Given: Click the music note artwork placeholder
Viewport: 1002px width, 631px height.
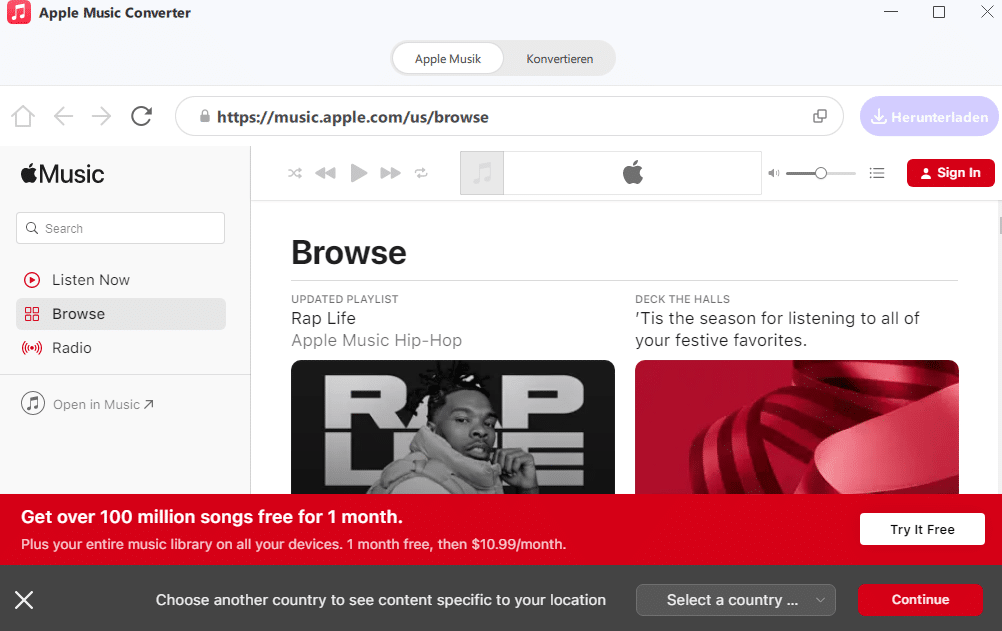Looking at the screenshot, I should pyautogui.click(x=482, y=173).
